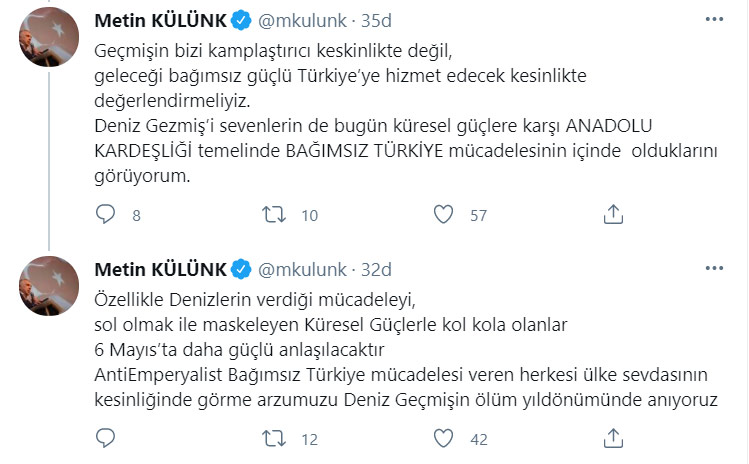Open more options menu on second tweet
Viewport: 749px width, 464px height.
[x=715, y=269]
